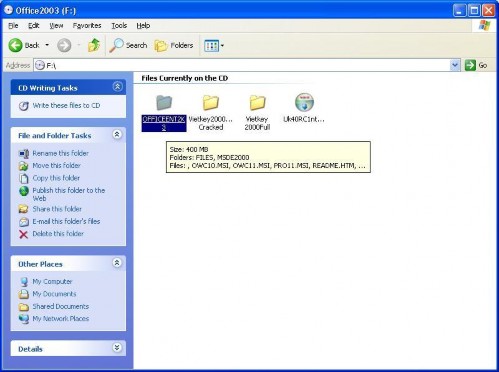Click the CD write icon
The width and height of the screenshot is (499, 372).
click(24, 106)
